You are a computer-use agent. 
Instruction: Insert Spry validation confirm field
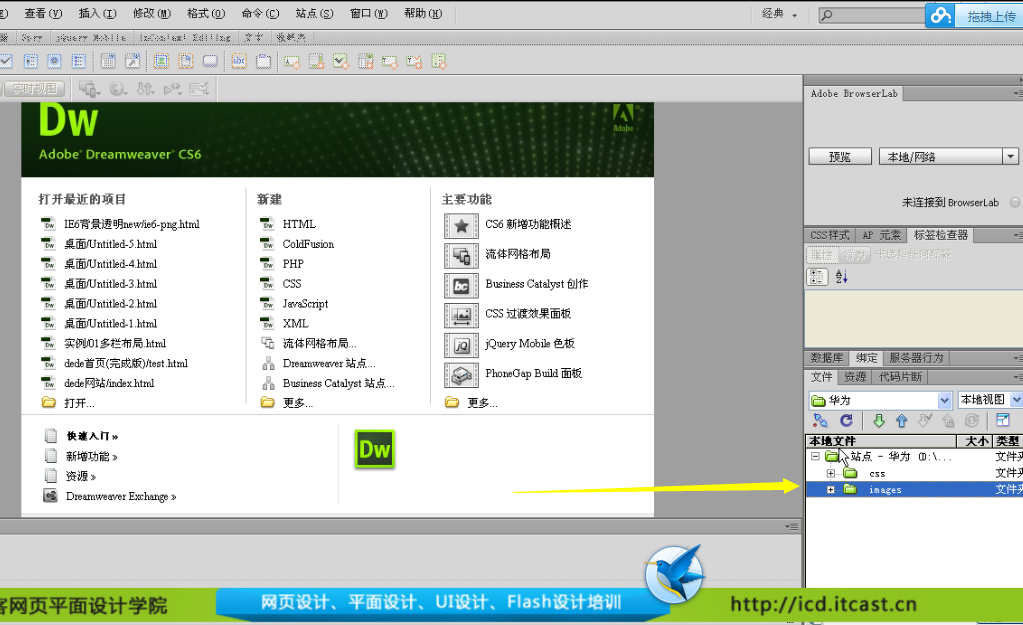pos(414,61)
